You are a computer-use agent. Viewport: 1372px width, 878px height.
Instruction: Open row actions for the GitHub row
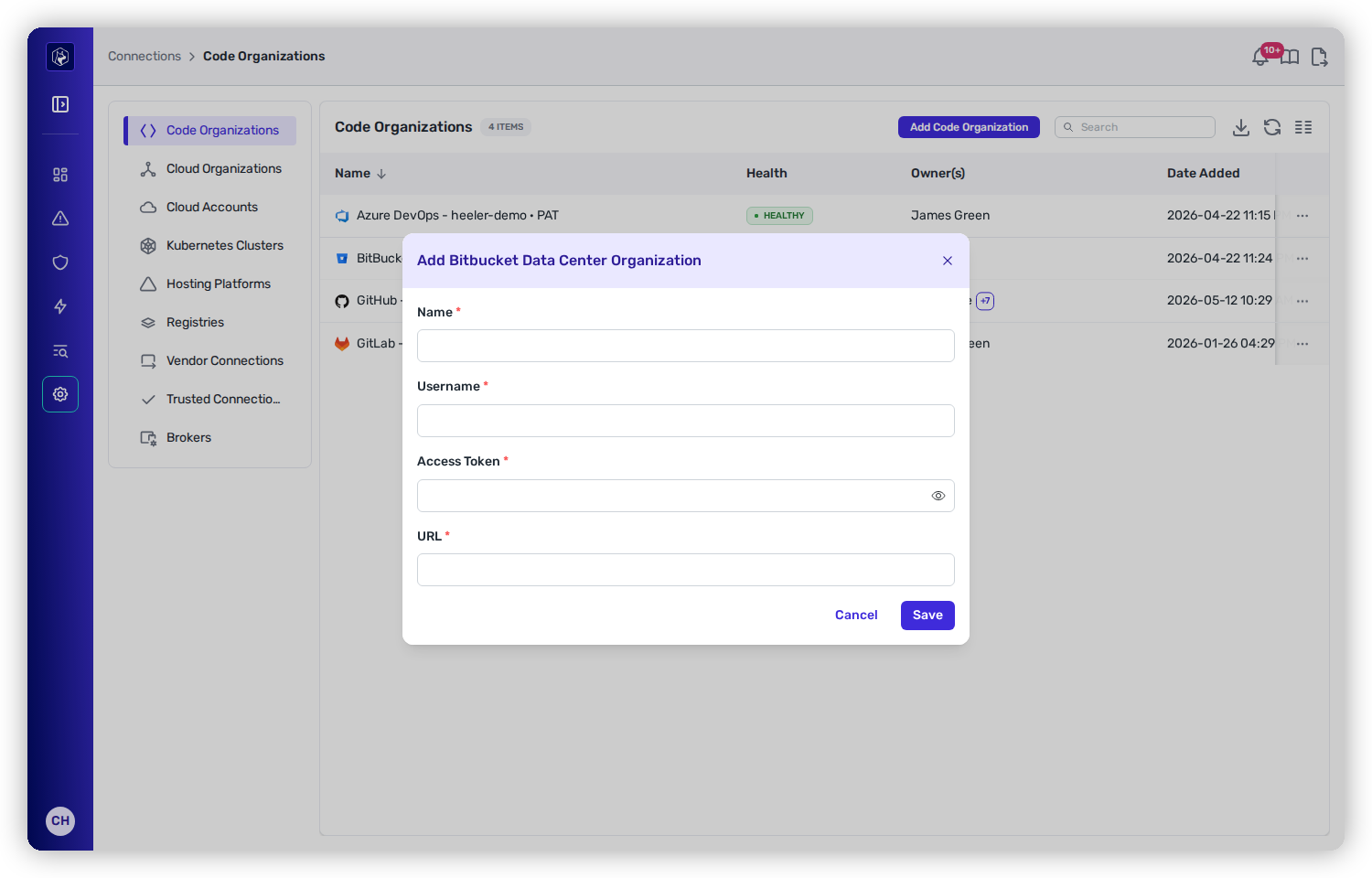[1302, 301]
